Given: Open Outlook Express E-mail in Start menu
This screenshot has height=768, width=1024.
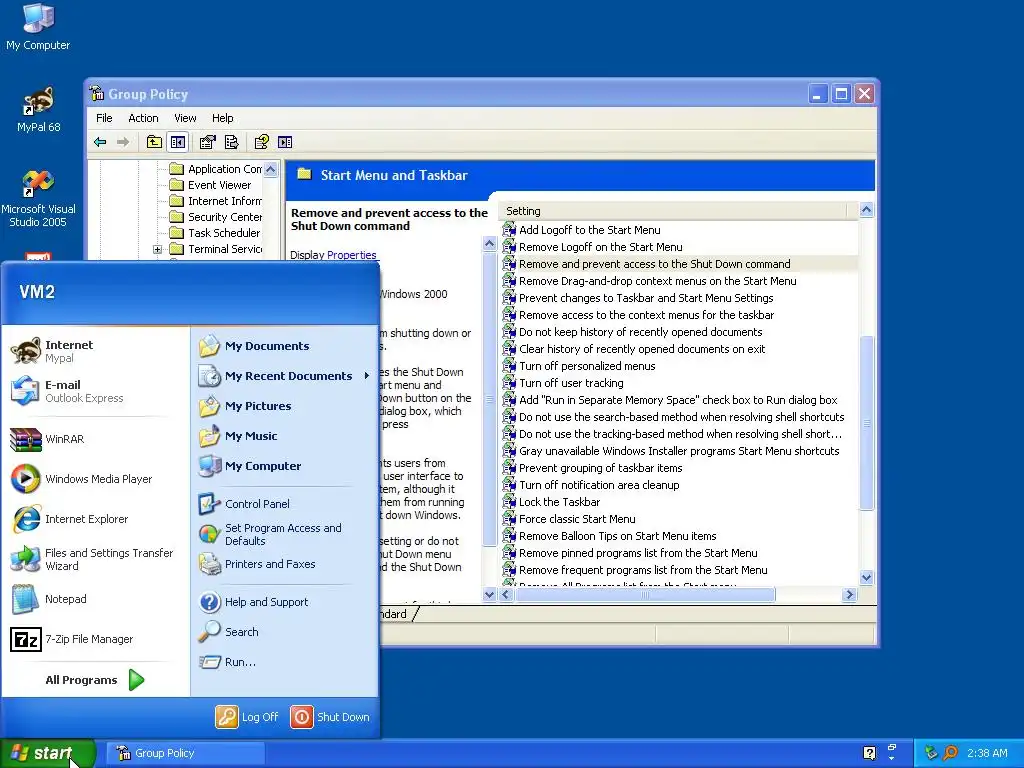Looking at the screenshot, I should [x=67, y=391].
